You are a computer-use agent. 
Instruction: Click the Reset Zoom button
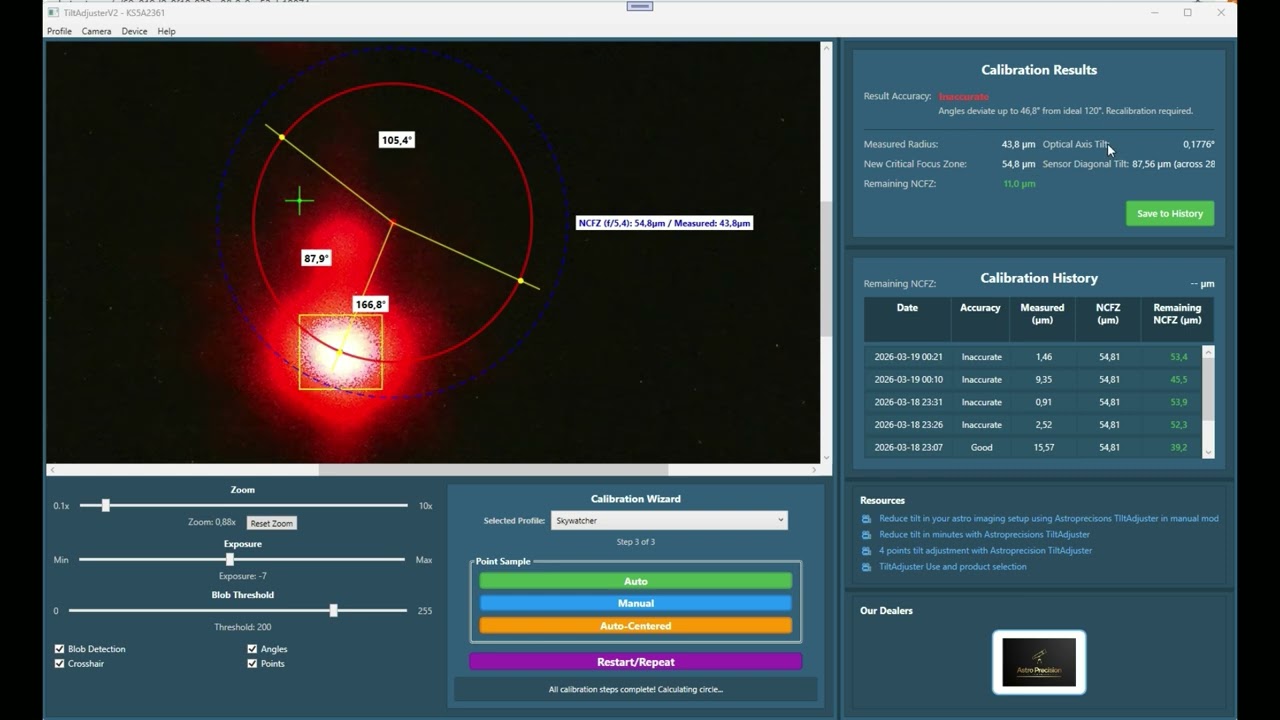click(271, 523)
